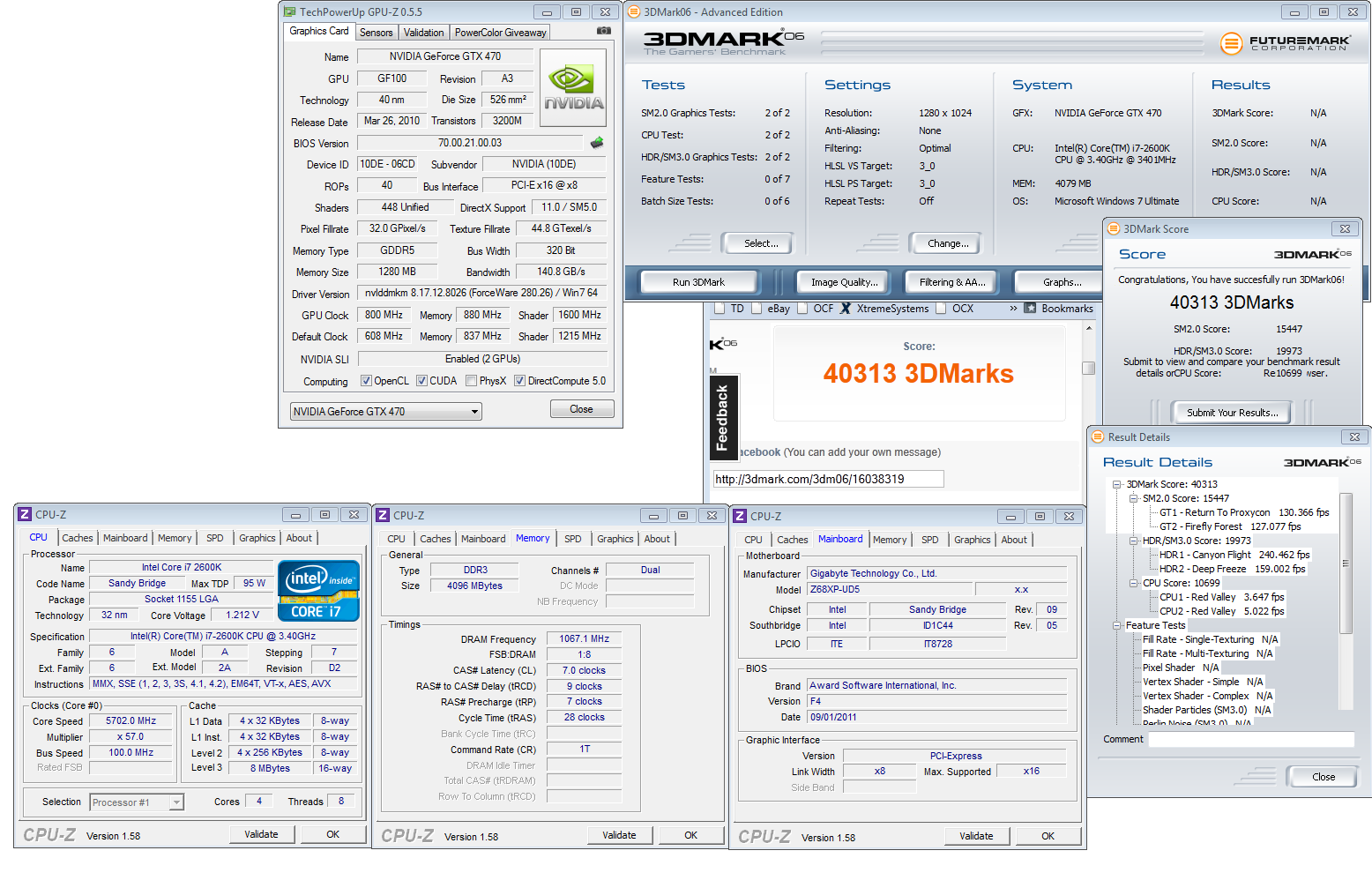The width and height of the screenshot is (1372, 873).
Task: Open the OCX bookmark icon
Action: coord(942,309)
